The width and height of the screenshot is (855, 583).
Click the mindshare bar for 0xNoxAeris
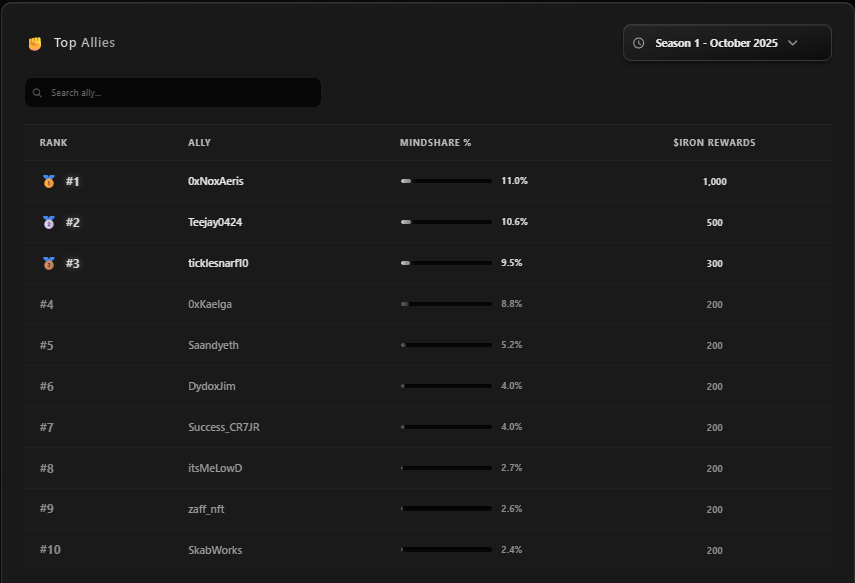pos(446,181)
